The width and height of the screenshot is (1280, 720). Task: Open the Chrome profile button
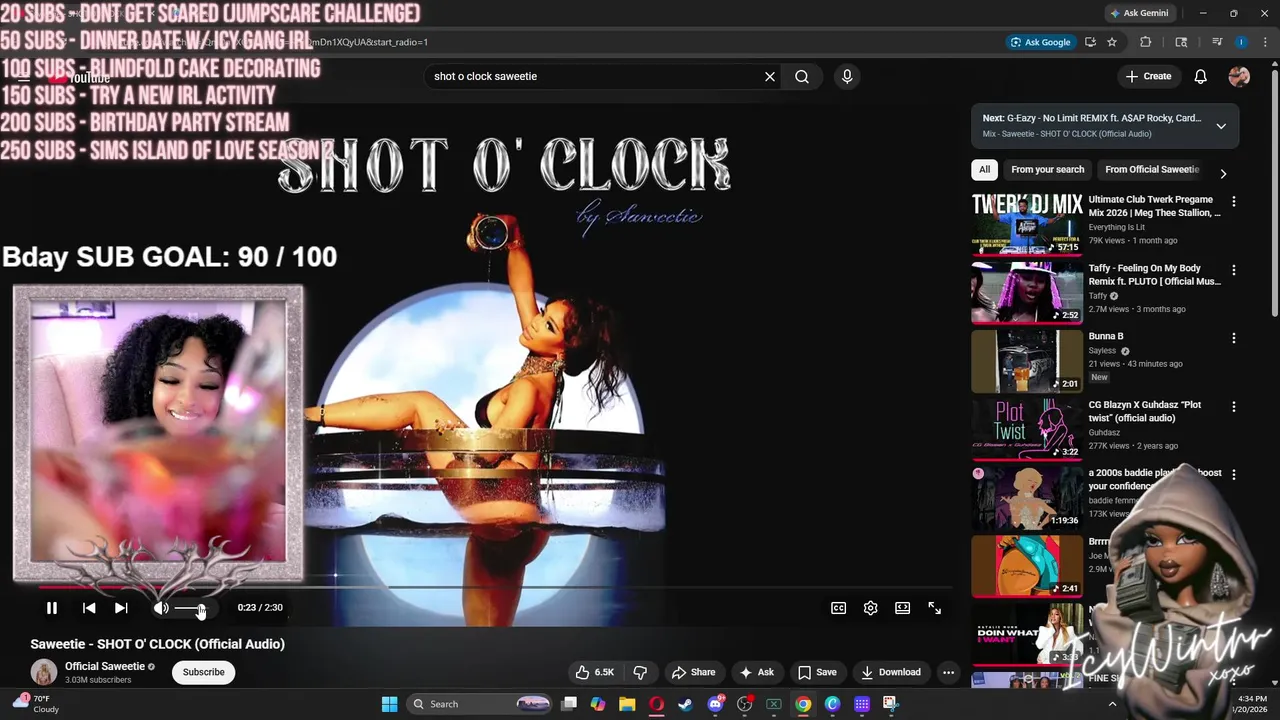1241,42
